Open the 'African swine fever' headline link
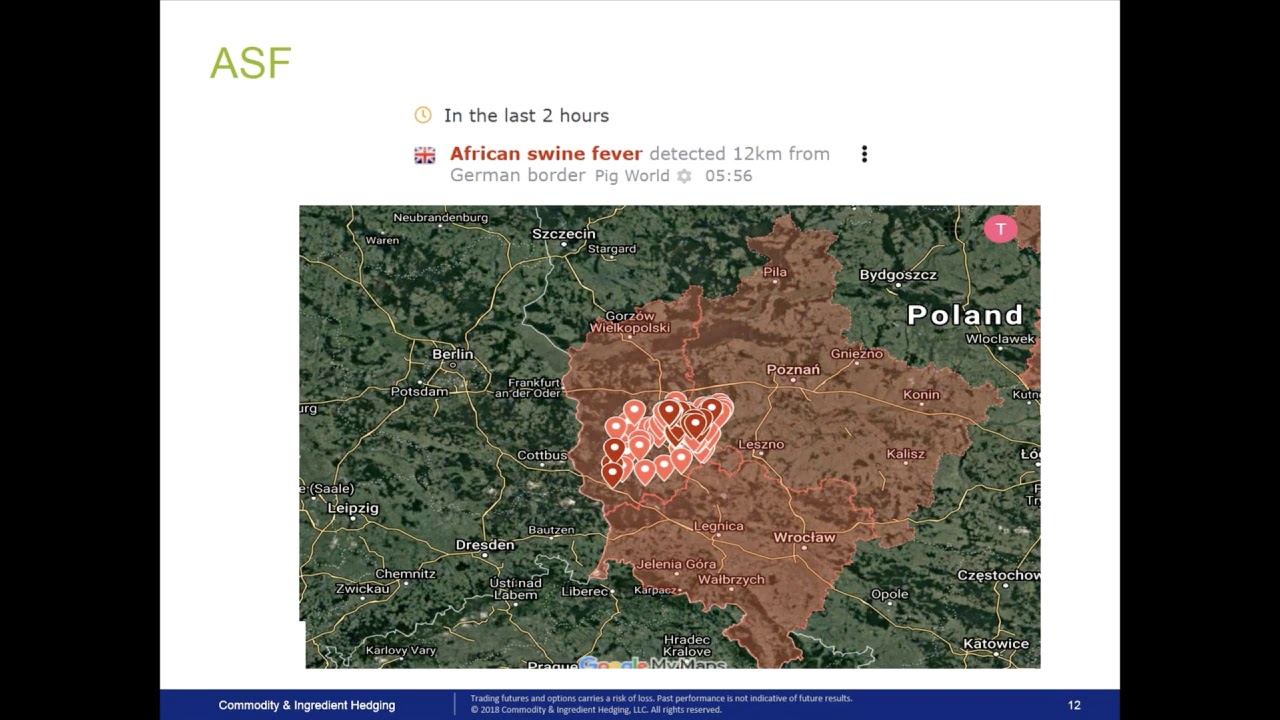1280x720 pixels. pos(546,154)
